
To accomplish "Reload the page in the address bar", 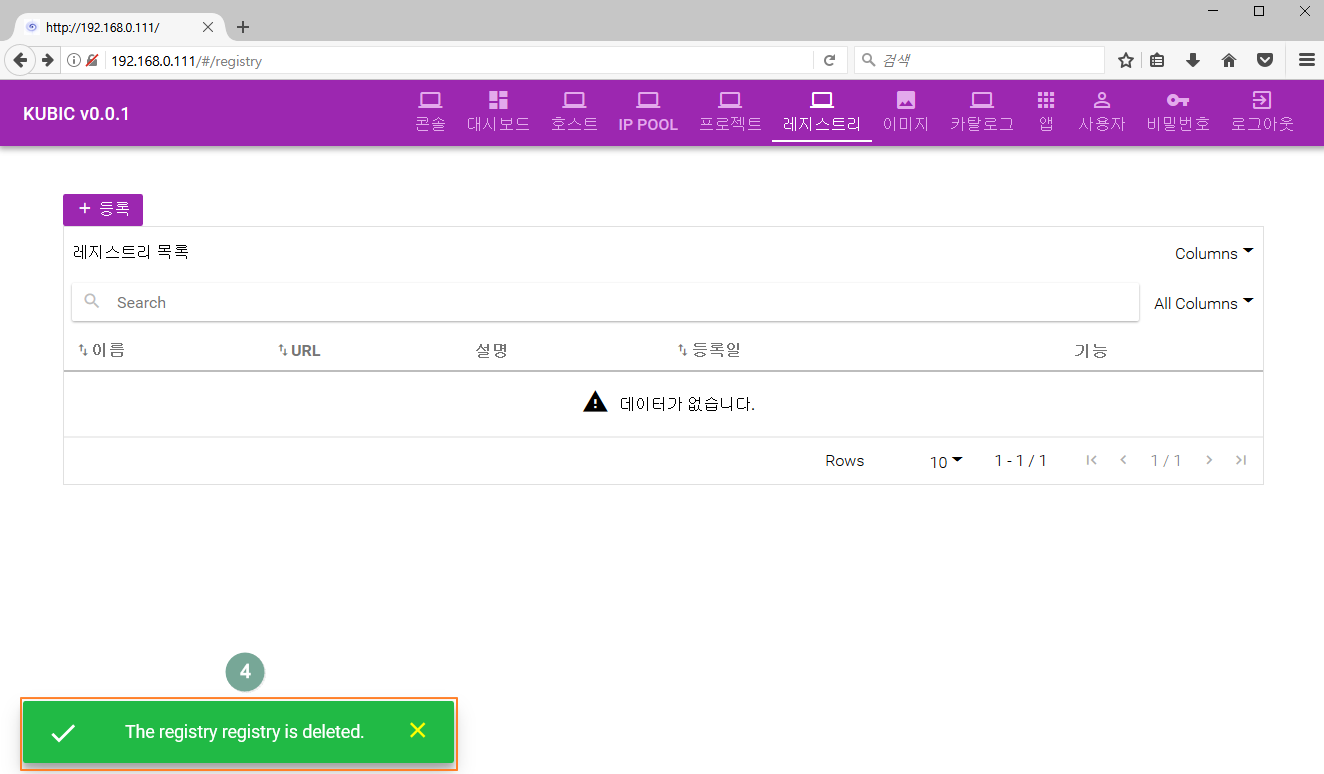I will (x=829, y=61).
